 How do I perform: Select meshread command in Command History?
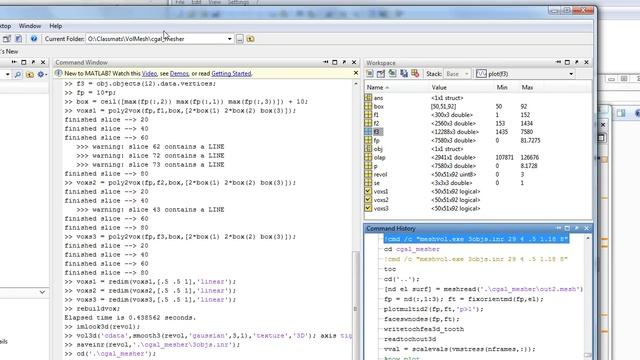click(483, 289)
